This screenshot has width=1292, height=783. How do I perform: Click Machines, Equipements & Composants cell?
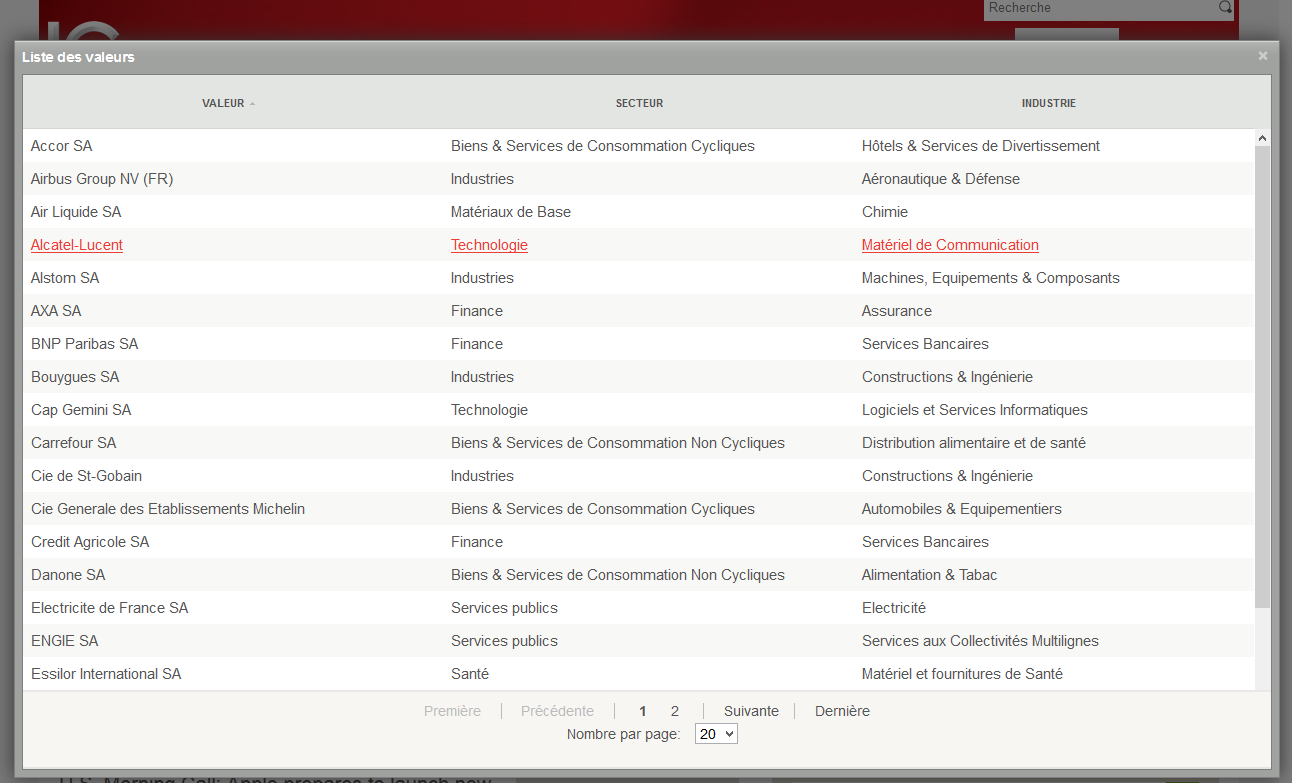991,278
